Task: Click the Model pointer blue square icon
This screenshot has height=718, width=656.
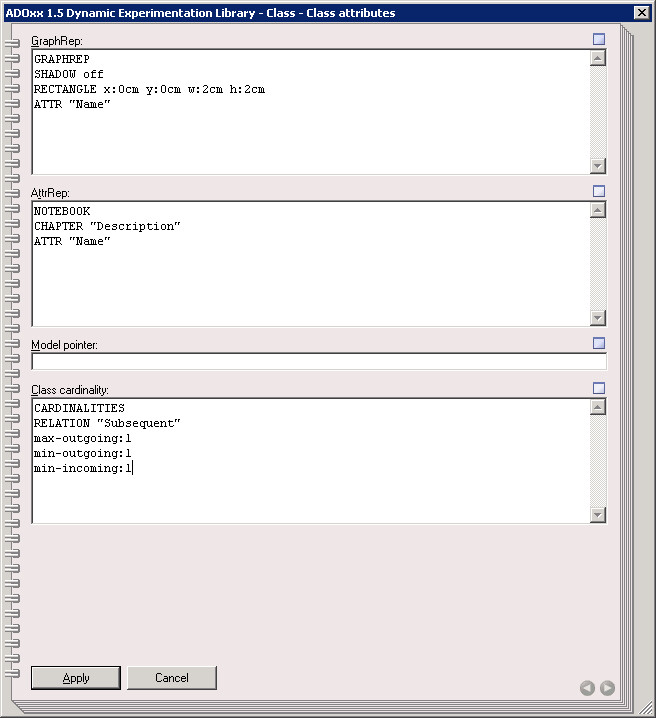Action: click(x=599, y=343)
